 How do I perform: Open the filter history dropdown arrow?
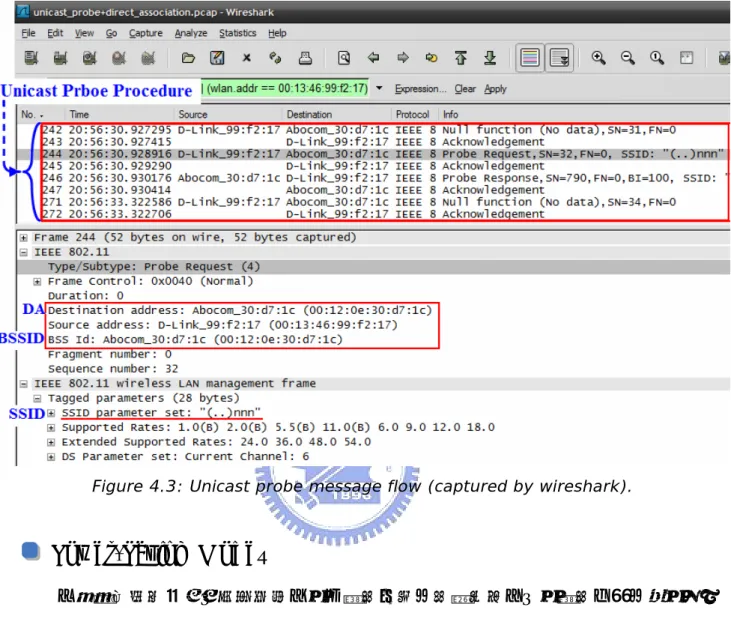pyautogui.click(x=379, y=88)
